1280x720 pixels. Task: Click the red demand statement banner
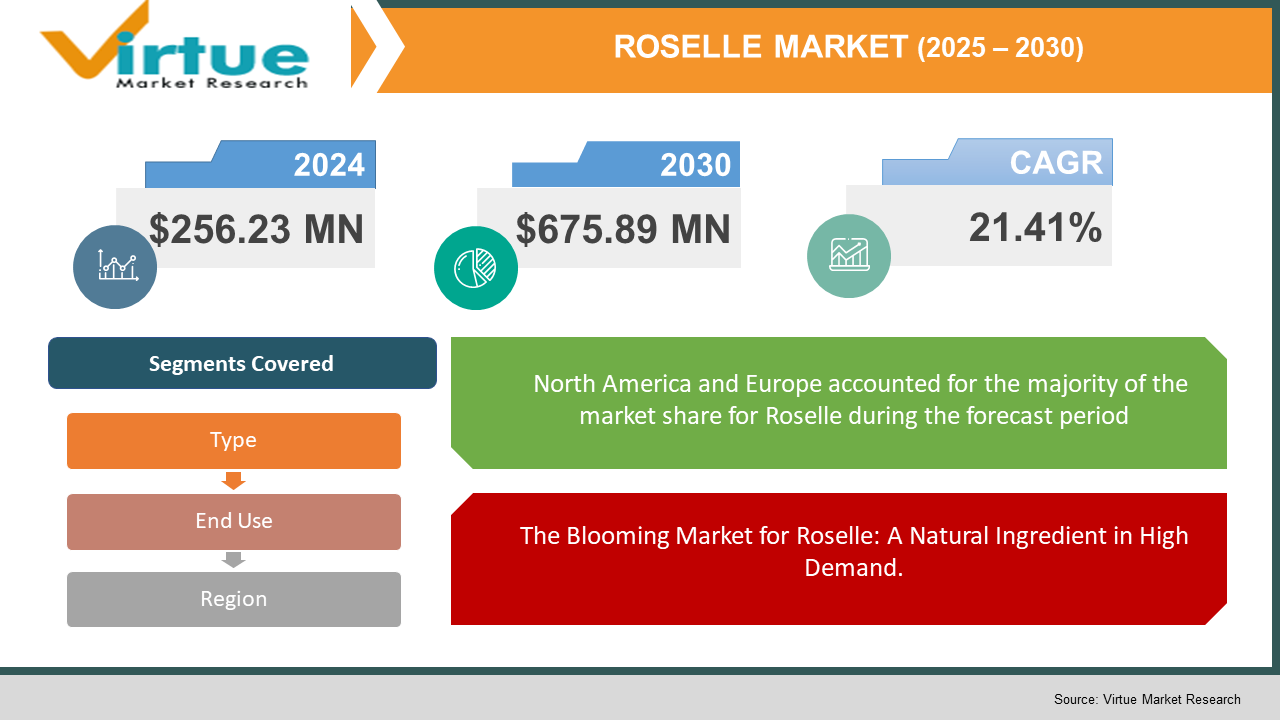coord(840,558)
